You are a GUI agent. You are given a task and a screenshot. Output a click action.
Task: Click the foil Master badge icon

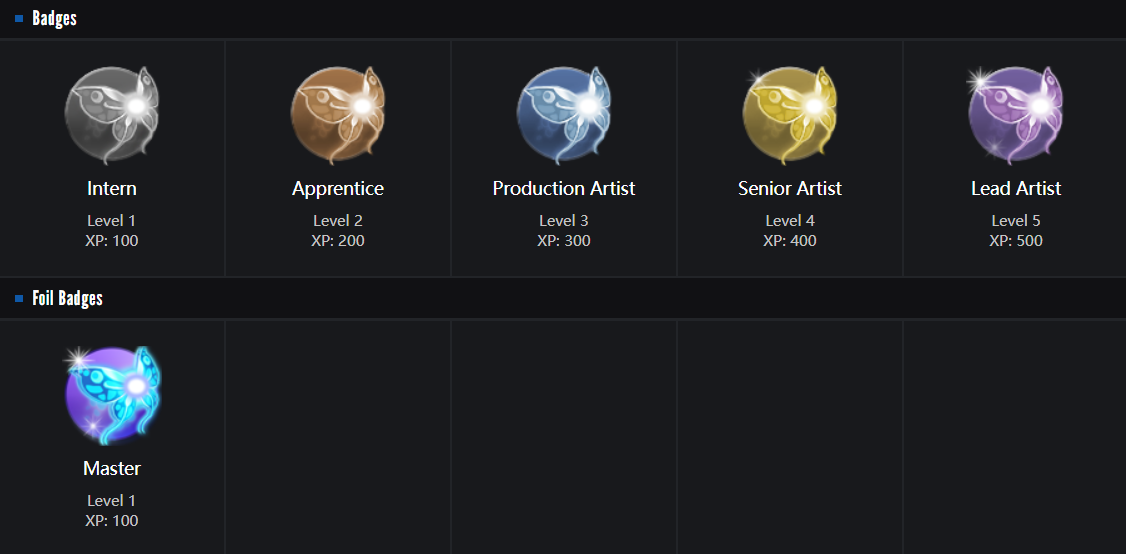(x=112, y=394)
